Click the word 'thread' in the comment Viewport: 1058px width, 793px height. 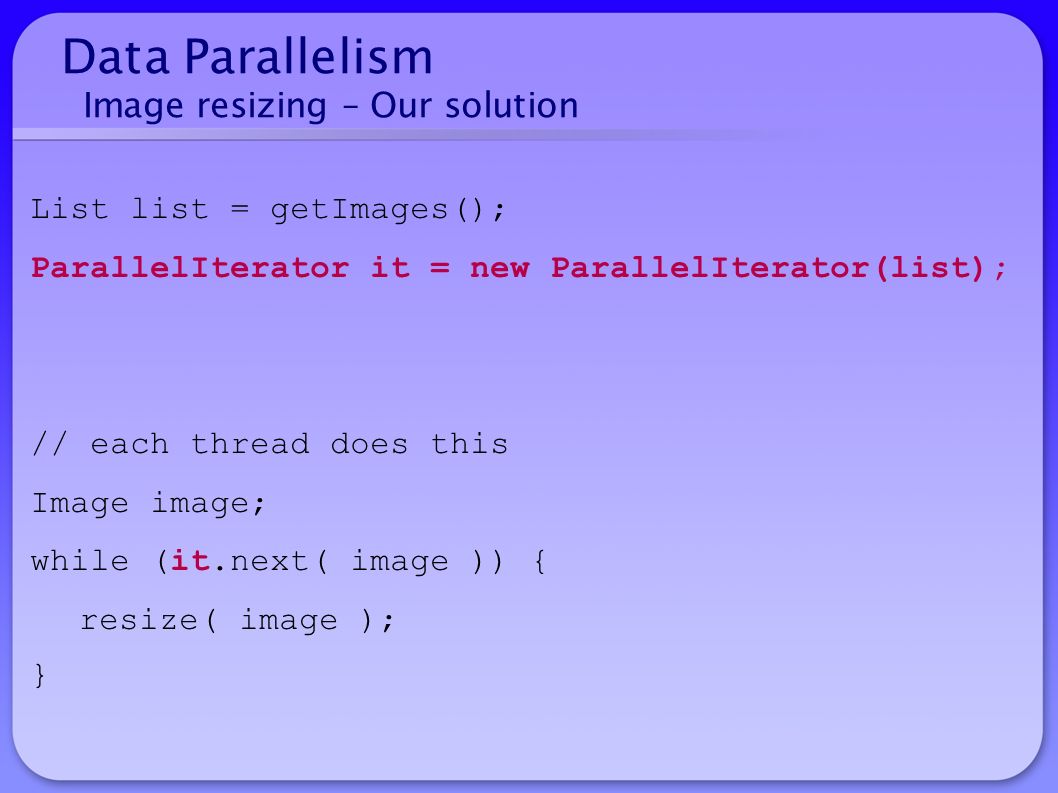tap(250, 444)
